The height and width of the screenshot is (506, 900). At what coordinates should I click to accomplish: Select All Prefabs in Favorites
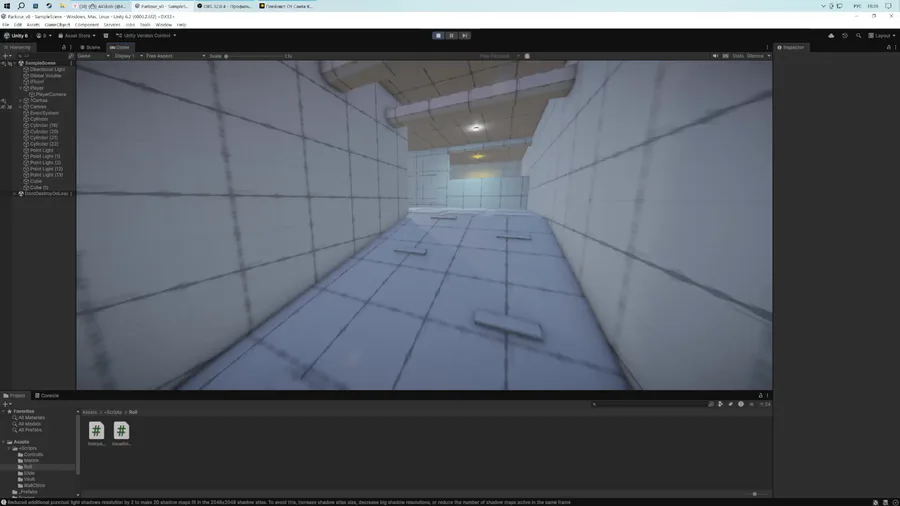click(30, 430)
